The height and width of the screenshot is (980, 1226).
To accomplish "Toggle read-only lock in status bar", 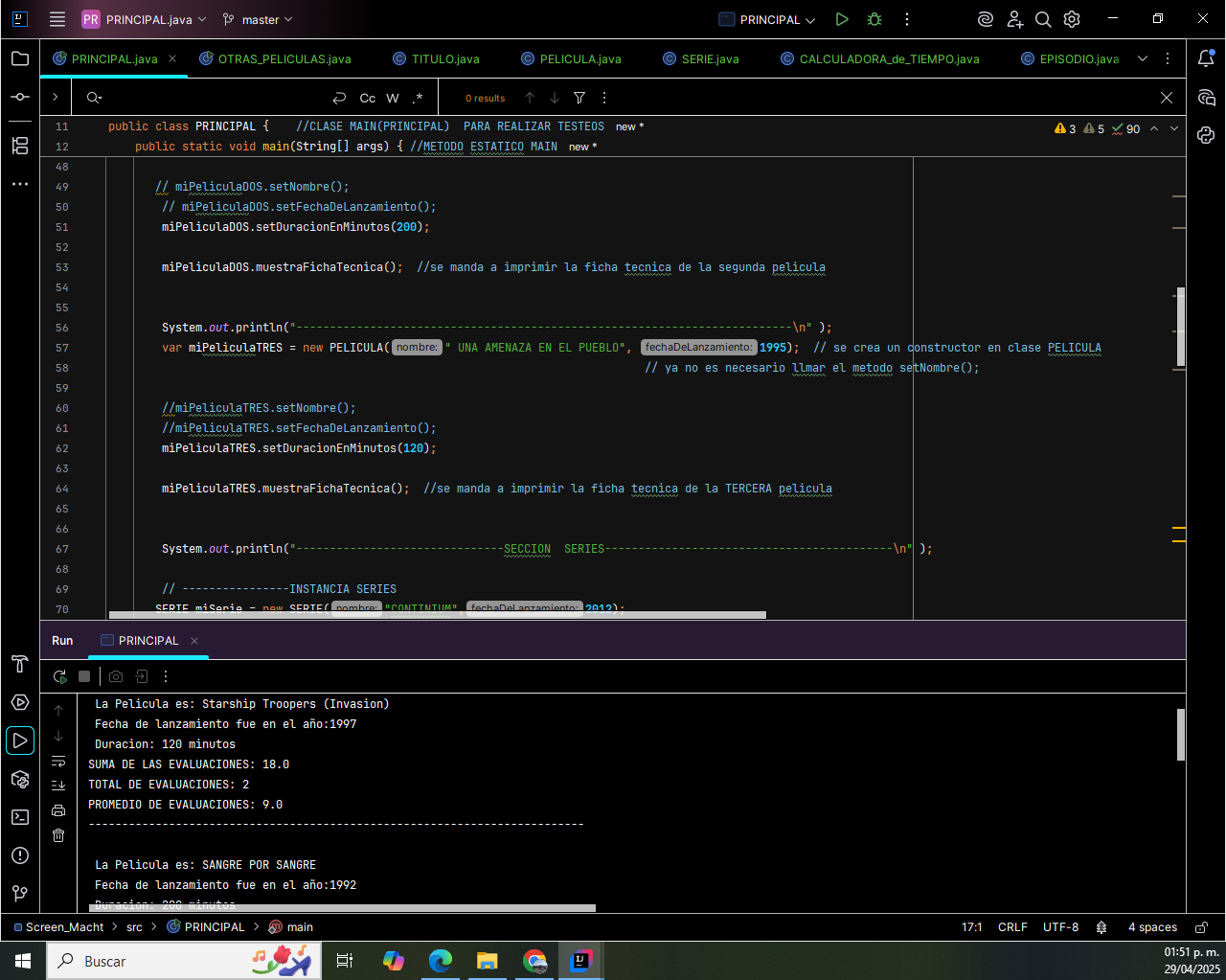I will click(1202, 927).
